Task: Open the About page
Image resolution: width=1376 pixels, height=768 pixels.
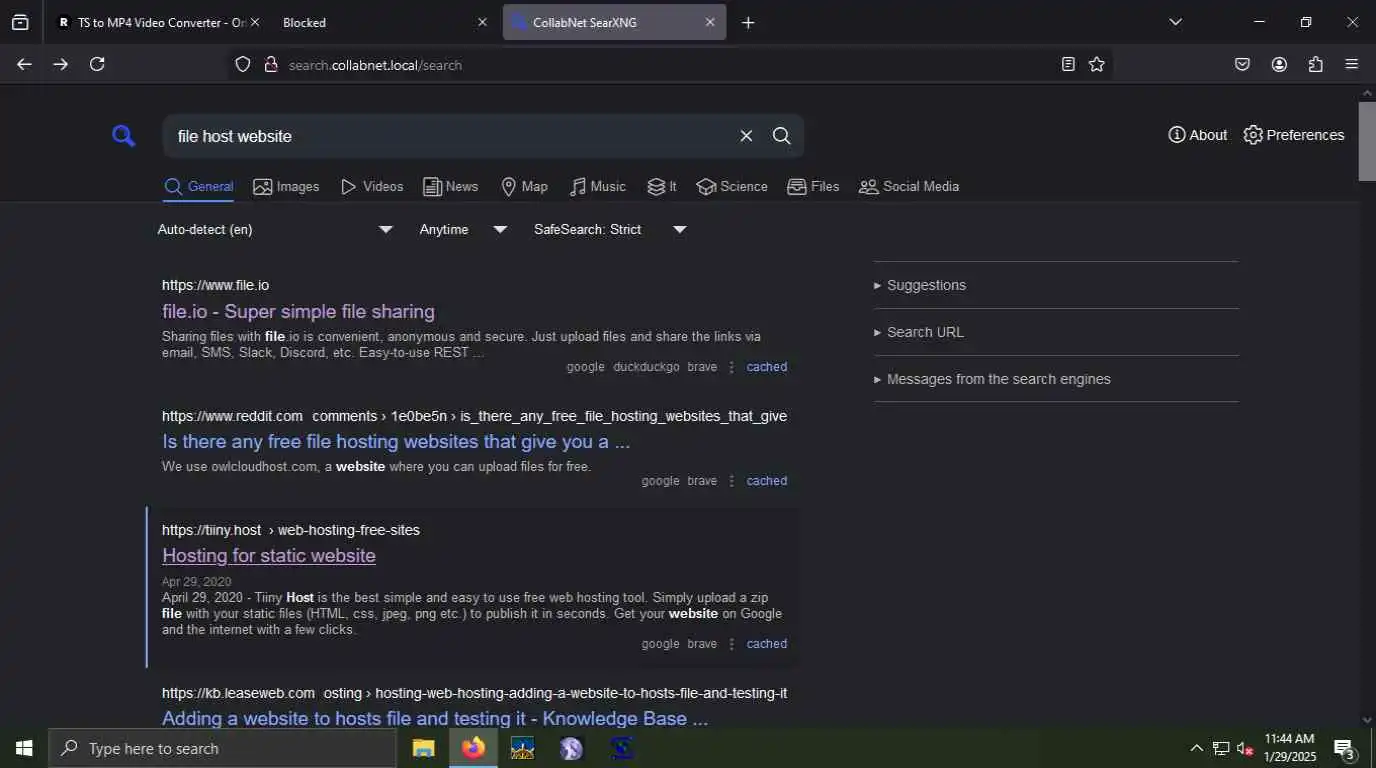Action: click(x=1197, y=135)
